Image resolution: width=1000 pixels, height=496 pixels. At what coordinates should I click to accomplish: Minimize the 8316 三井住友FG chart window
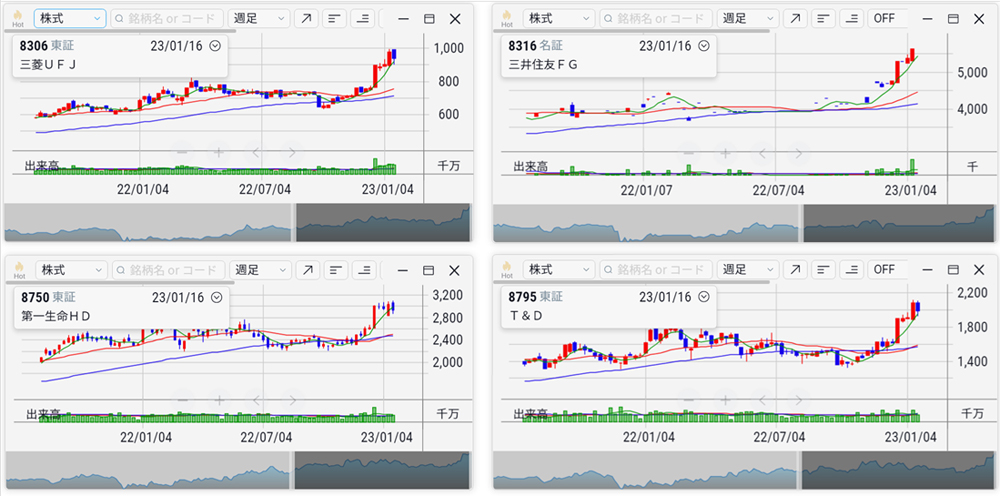tap(927, 18)
